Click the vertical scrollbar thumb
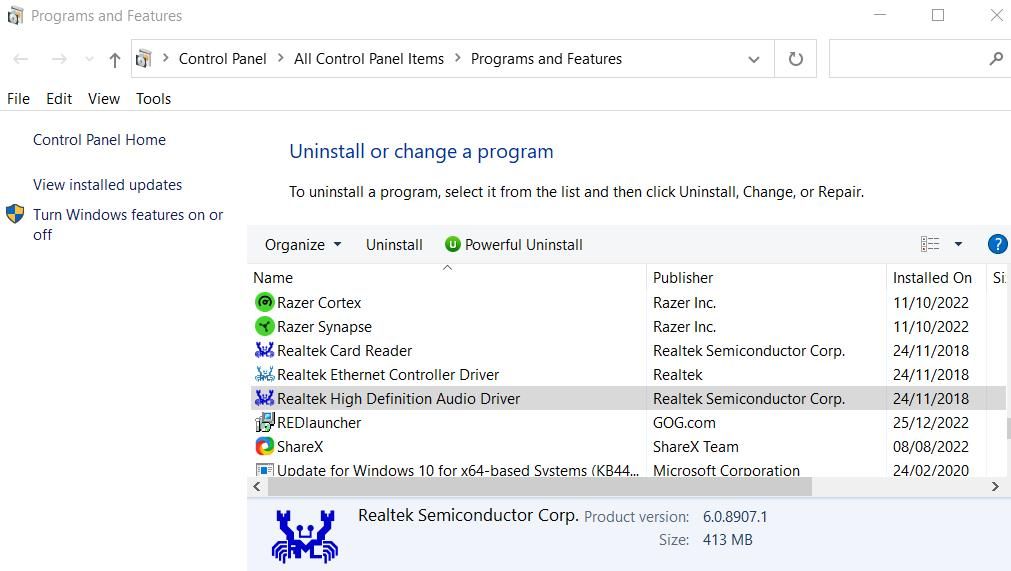This screenshot has width=1011, height=571. pyautogui.click(x=1008, y=428)
